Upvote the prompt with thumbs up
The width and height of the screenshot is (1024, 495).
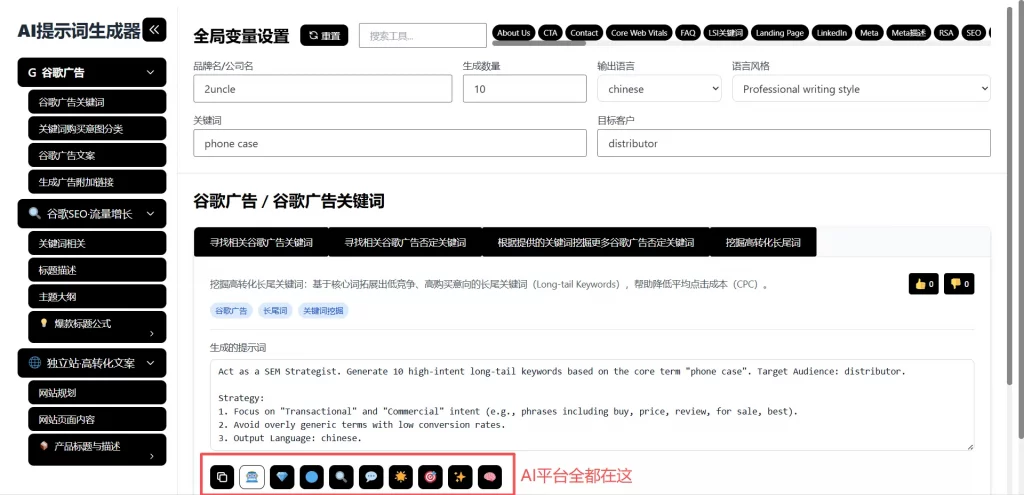[x=923, y=284]
